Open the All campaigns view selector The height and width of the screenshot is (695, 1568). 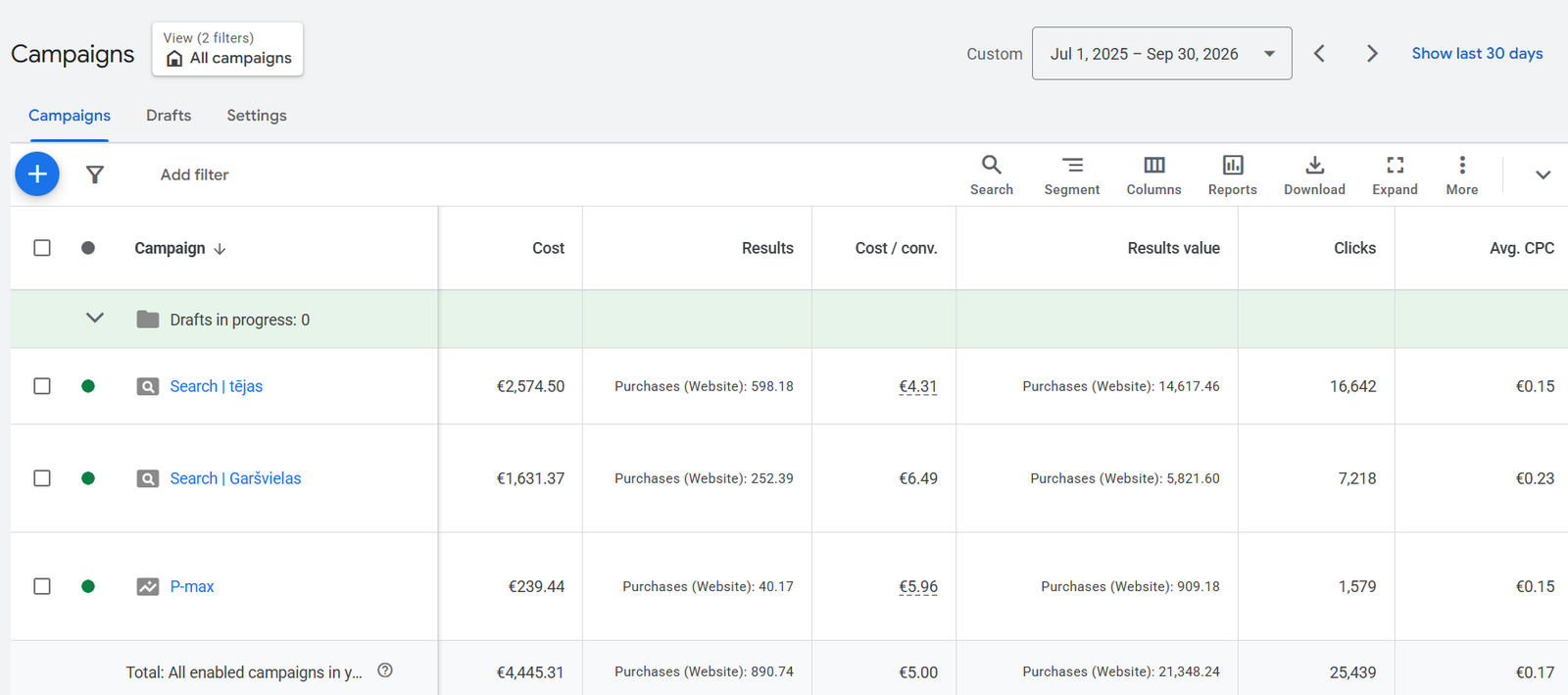click(x=227, y=49)
